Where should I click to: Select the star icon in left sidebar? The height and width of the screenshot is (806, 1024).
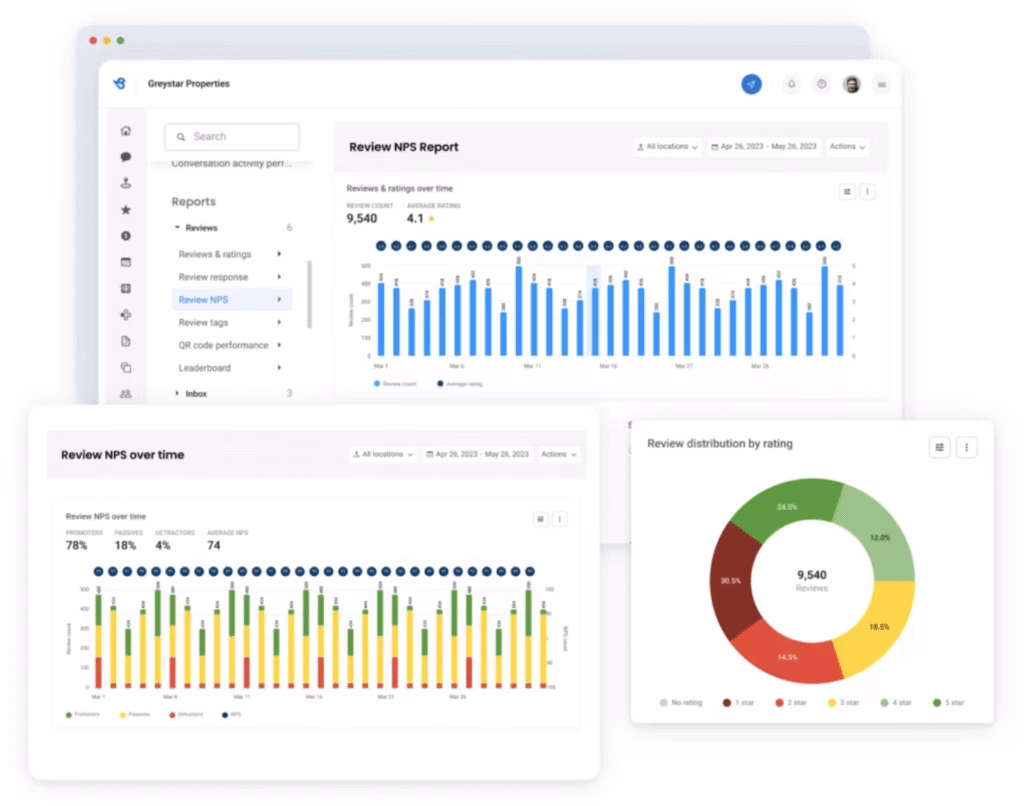tap(126, 210)
